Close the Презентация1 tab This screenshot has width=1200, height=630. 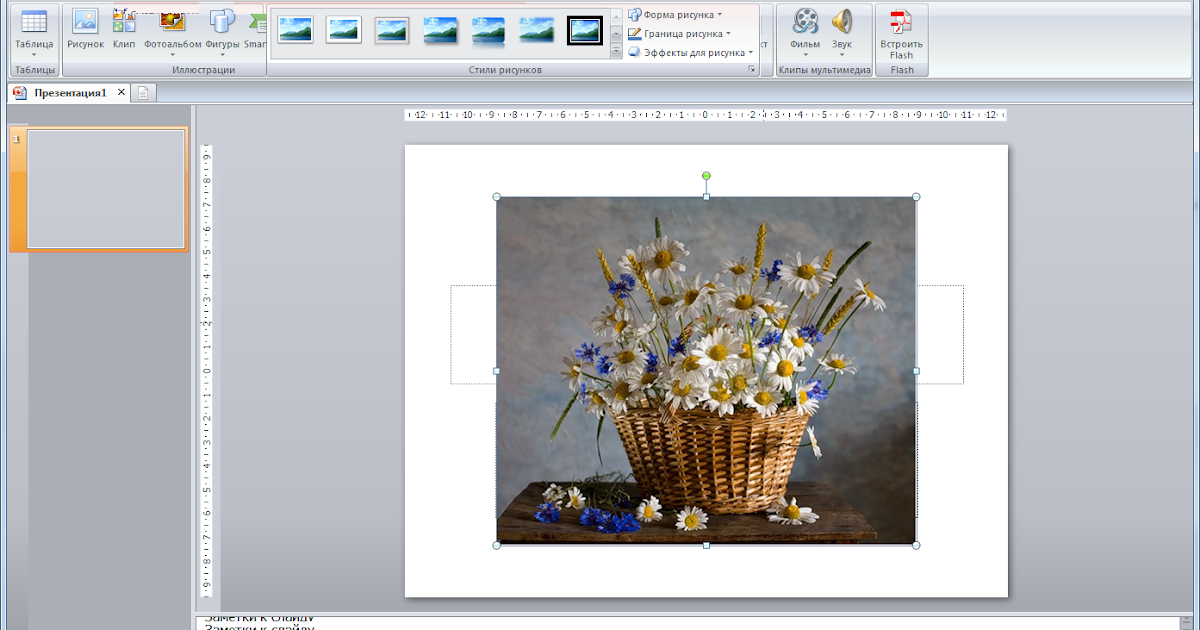(121, 92)
